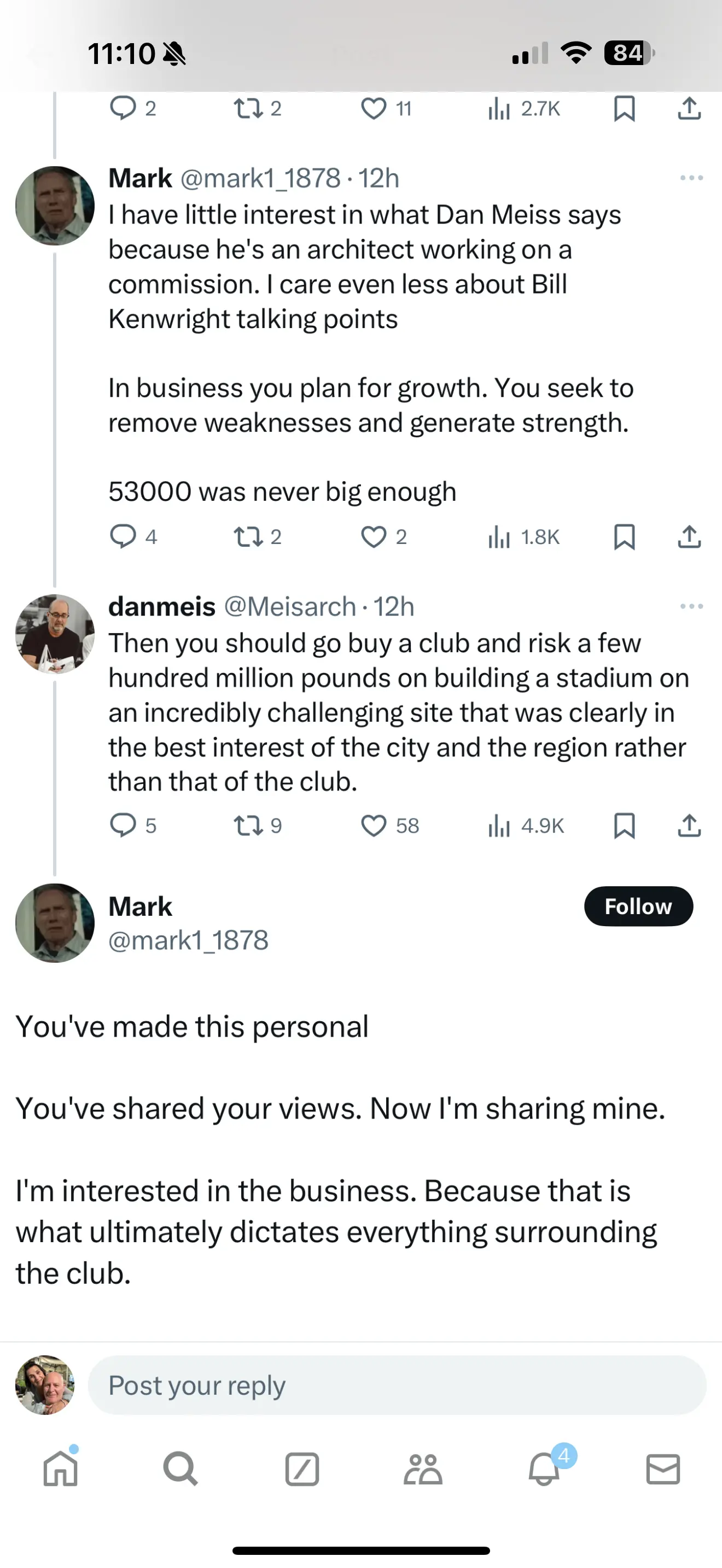
Task: Open the @Meisarch profile handle link
Action: click(290, 606)
